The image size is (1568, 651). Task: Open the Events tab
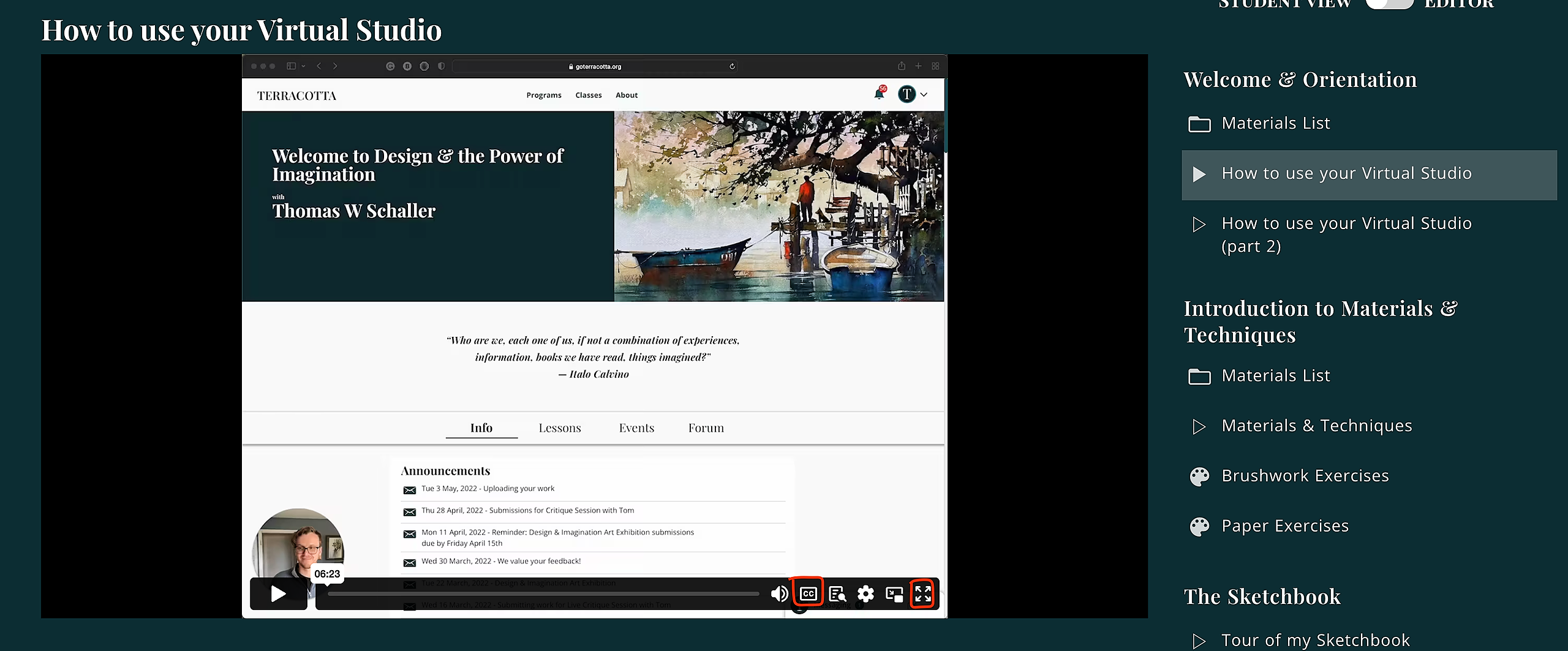click(x=636, y=427)
